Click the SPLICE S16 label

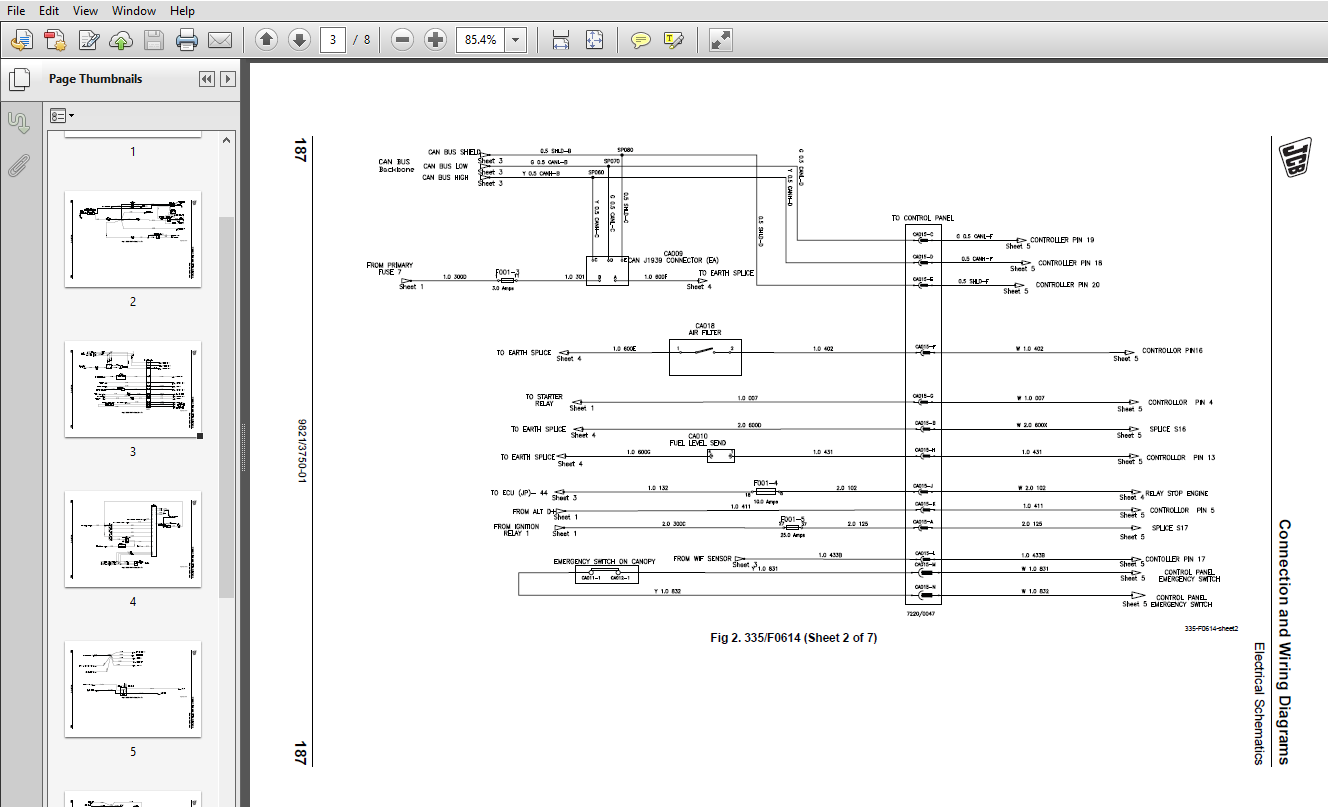click(1169, 429)
